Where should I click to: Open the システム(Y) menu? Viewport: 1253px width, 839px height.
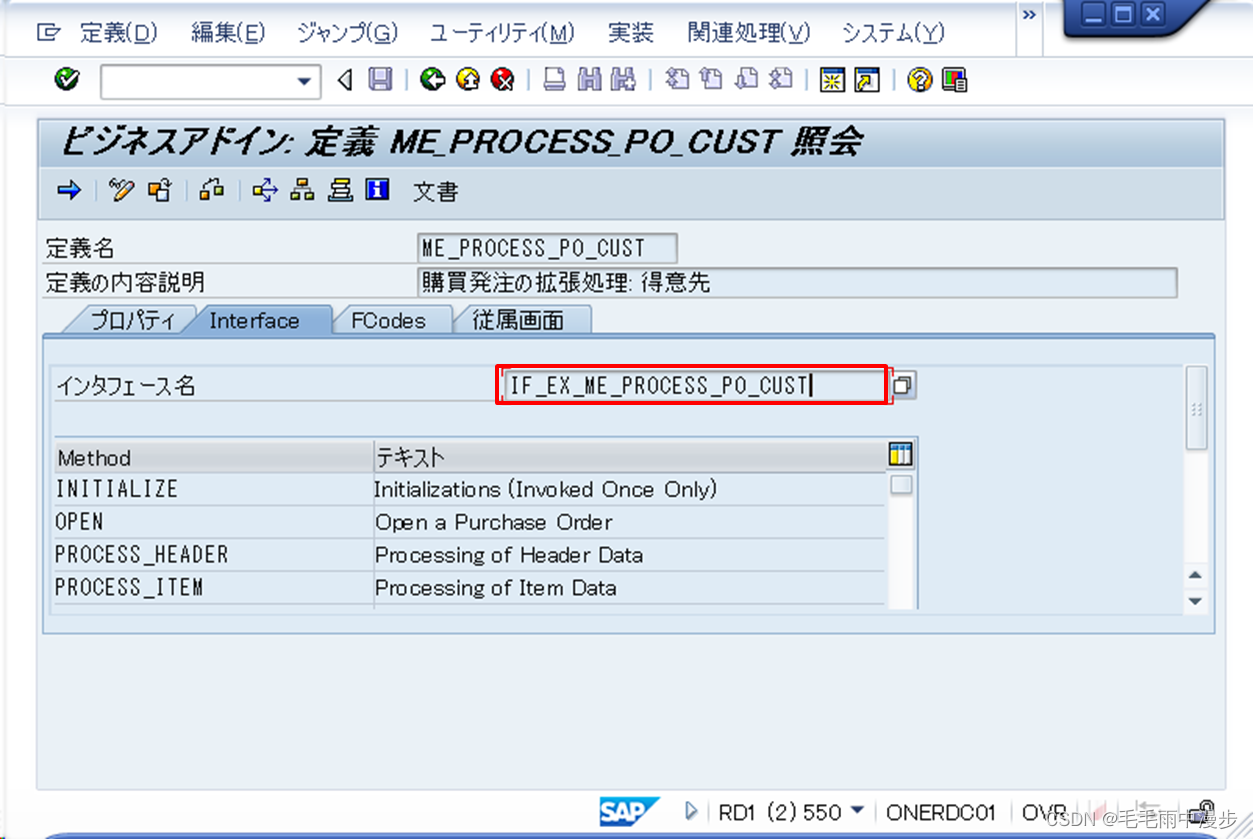tap(893, 33)
